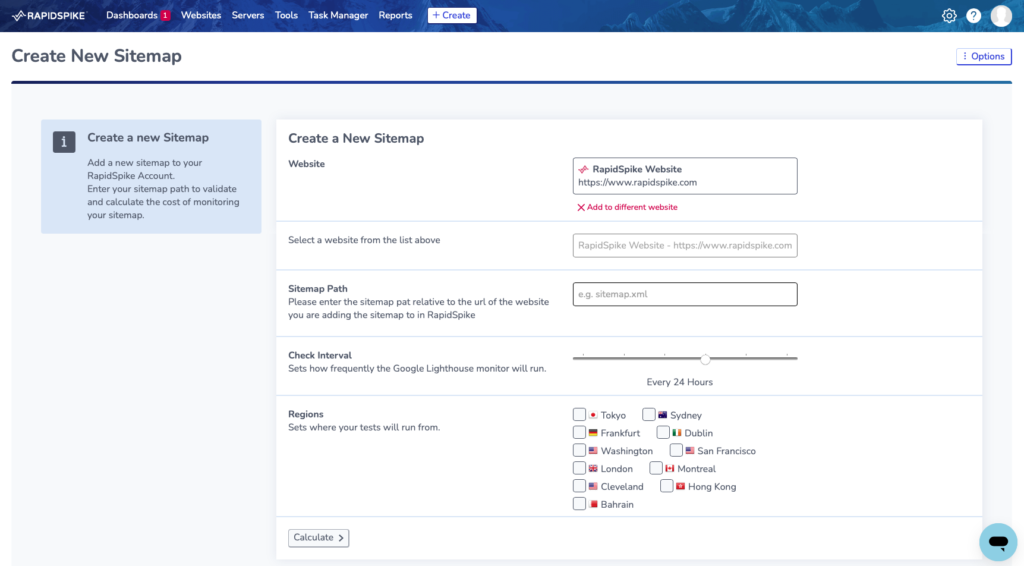Click the Every 24 Hours label

click(679, 383)
